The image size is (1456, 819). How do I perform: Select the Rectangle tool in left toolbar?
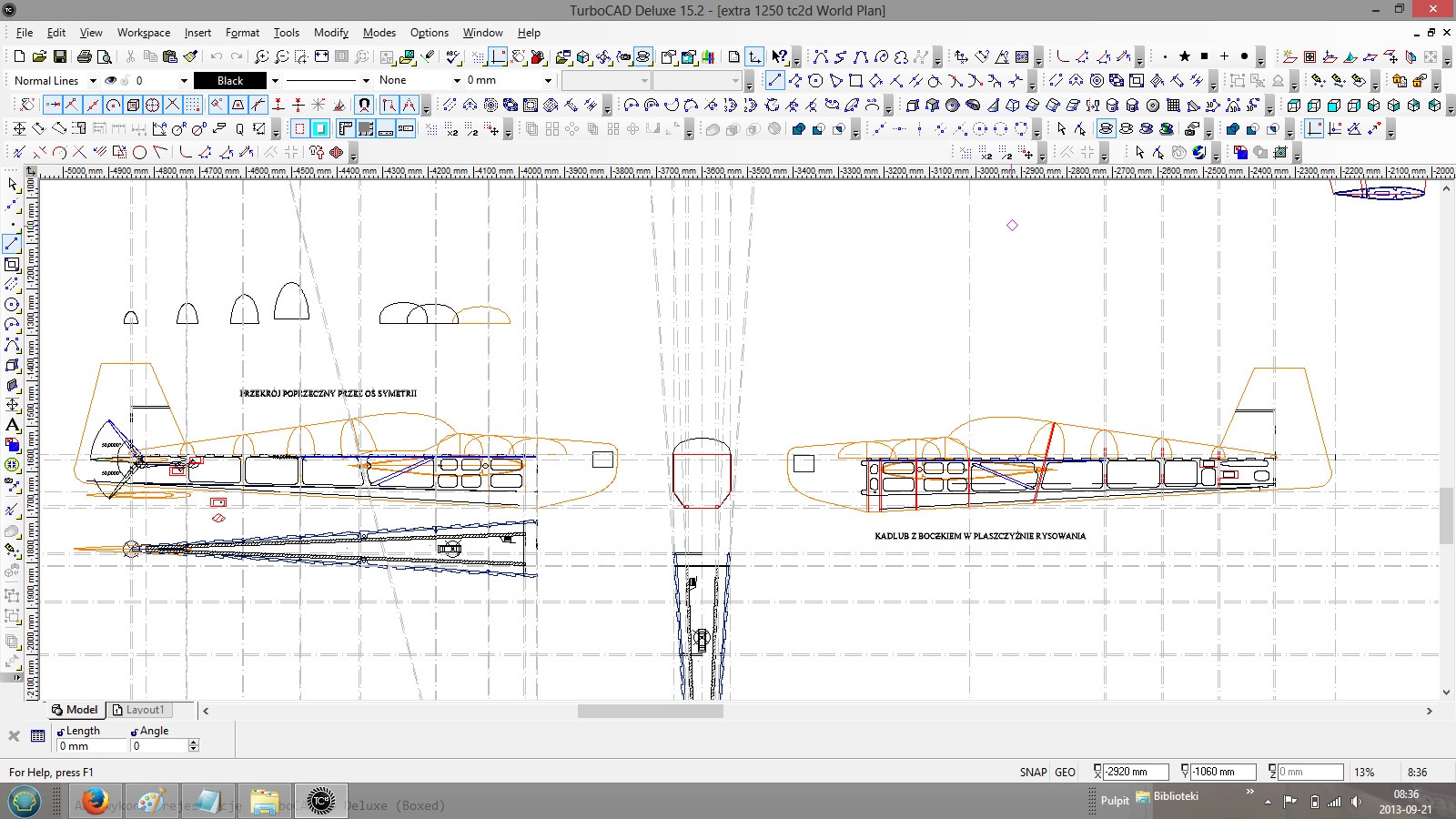click(13, 265)
